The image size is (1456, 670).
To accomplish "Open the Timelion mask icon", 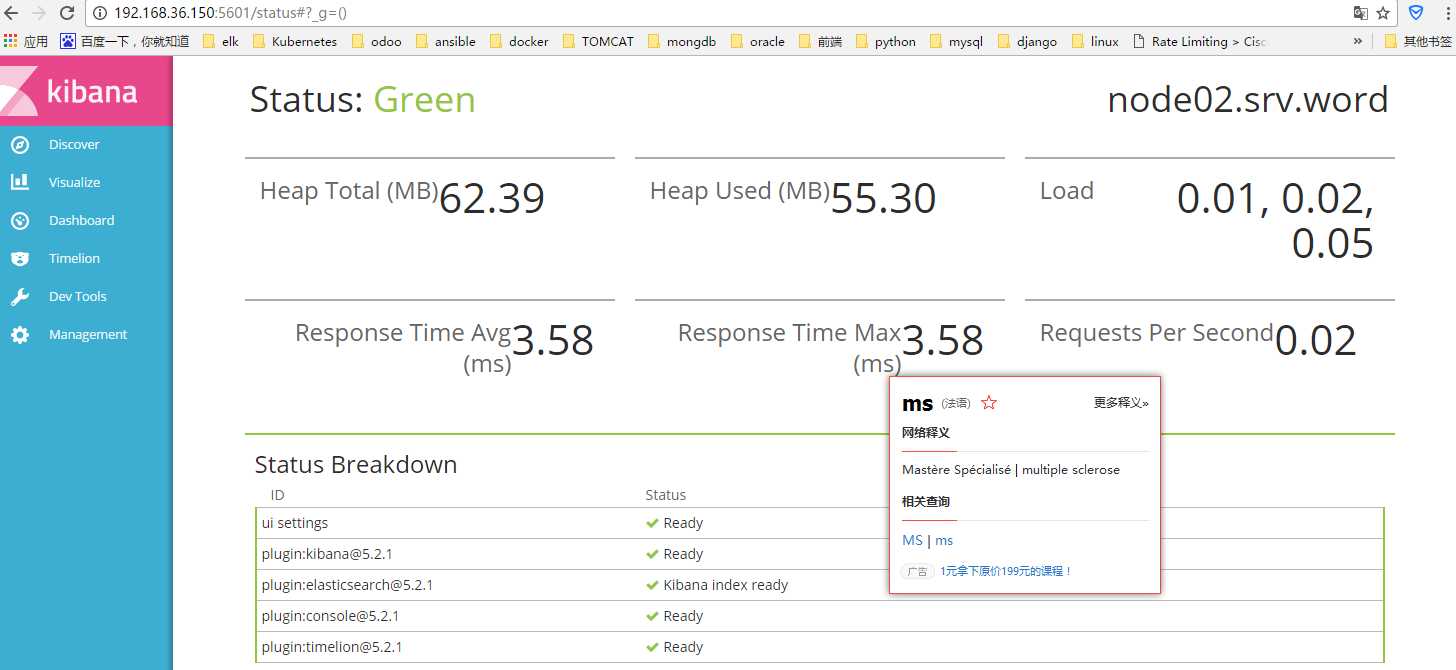I will 20,259.
